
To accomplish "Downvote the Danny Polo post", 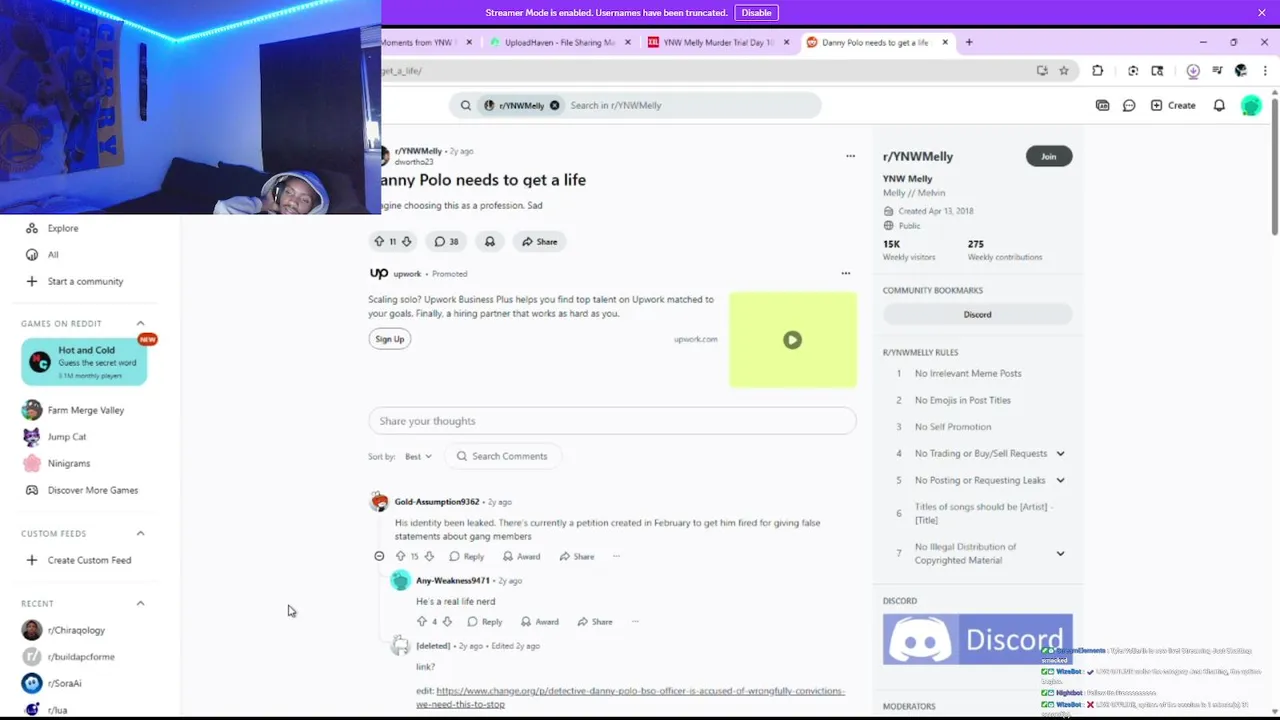I will [x=406, y=241].
